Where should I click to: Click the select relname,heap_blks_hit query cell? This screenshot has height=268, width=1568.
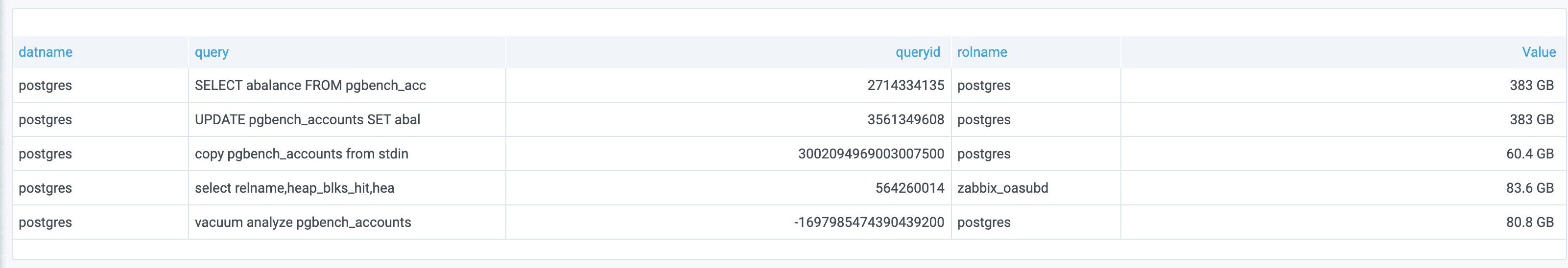(x=294, y=188)
